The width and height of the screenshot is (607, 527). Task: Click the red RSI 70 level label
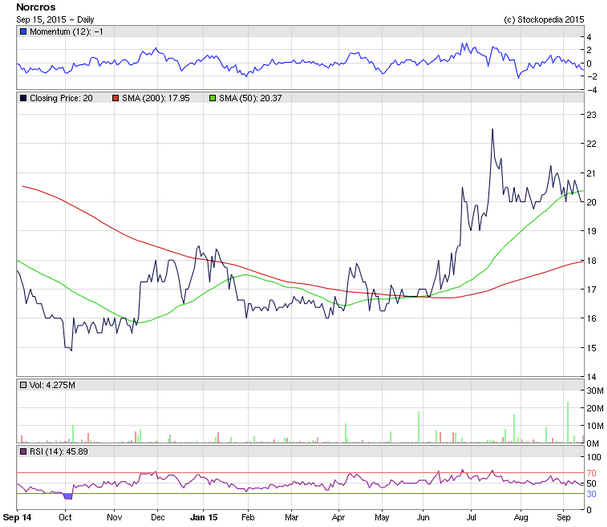click(x=592, y=473)
